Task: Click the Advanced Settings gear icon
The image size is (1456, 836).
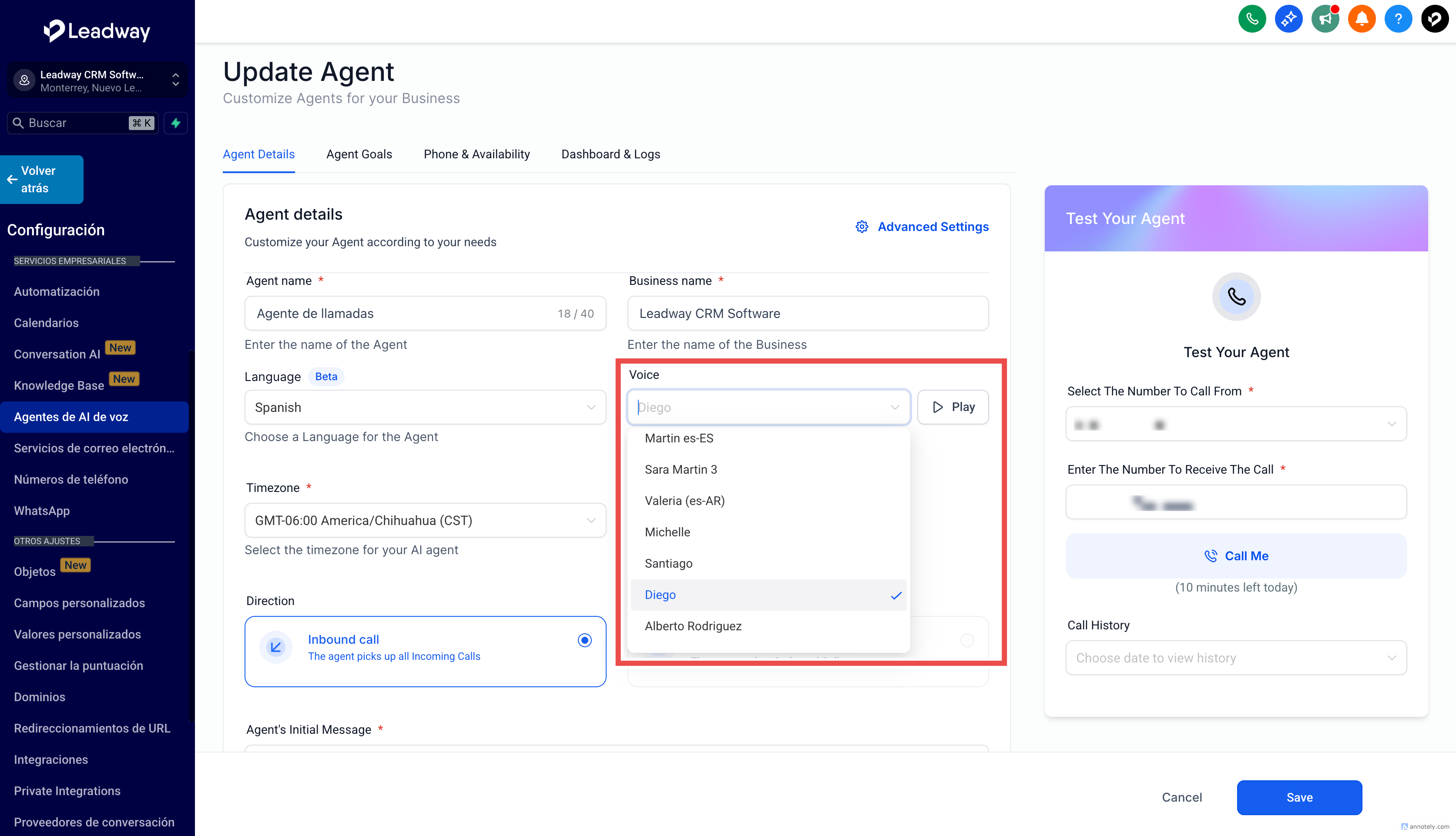Action: coord(862,227)
